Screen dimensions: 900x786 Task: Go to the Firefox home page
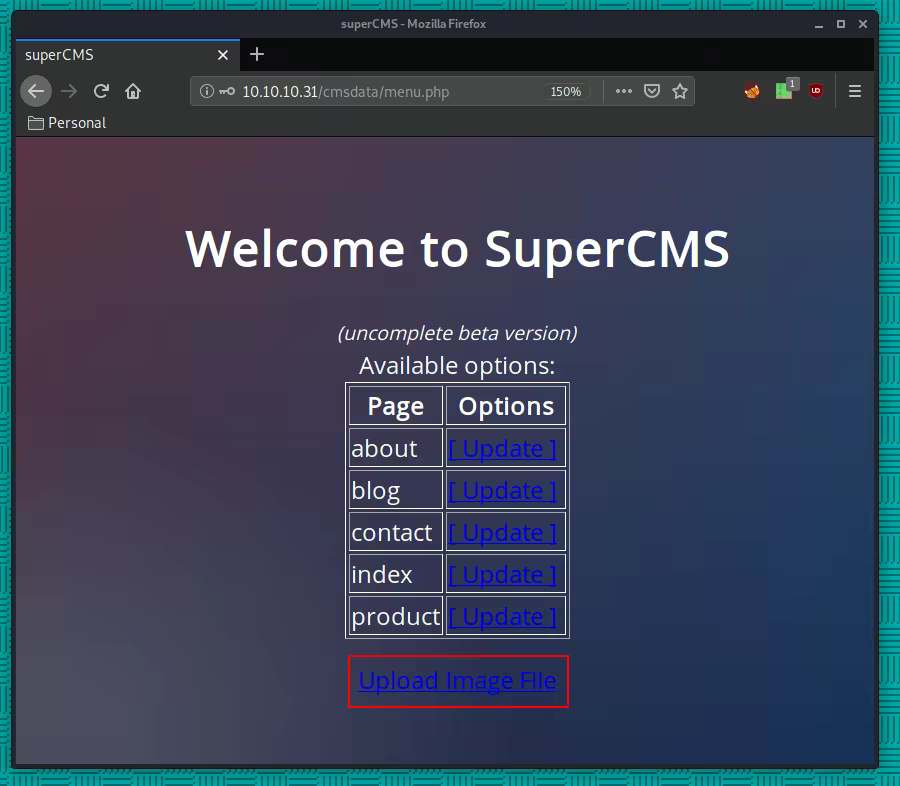[x=132, y=91]
